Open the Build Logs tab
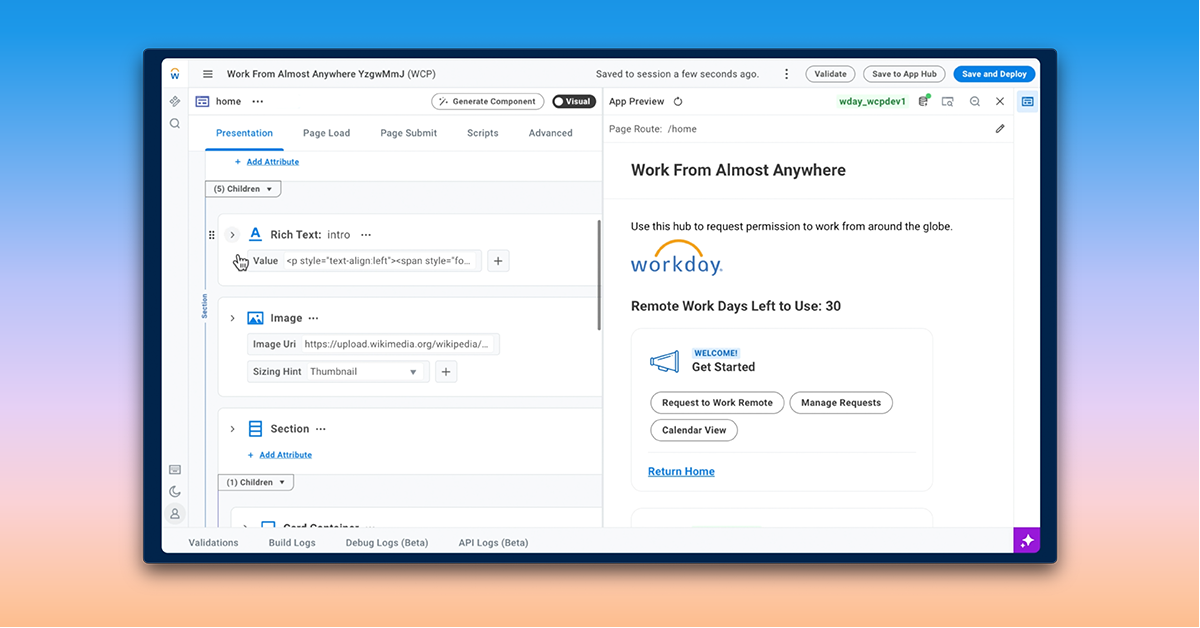This screenshot has height=628, width=1200. point(292,543)
